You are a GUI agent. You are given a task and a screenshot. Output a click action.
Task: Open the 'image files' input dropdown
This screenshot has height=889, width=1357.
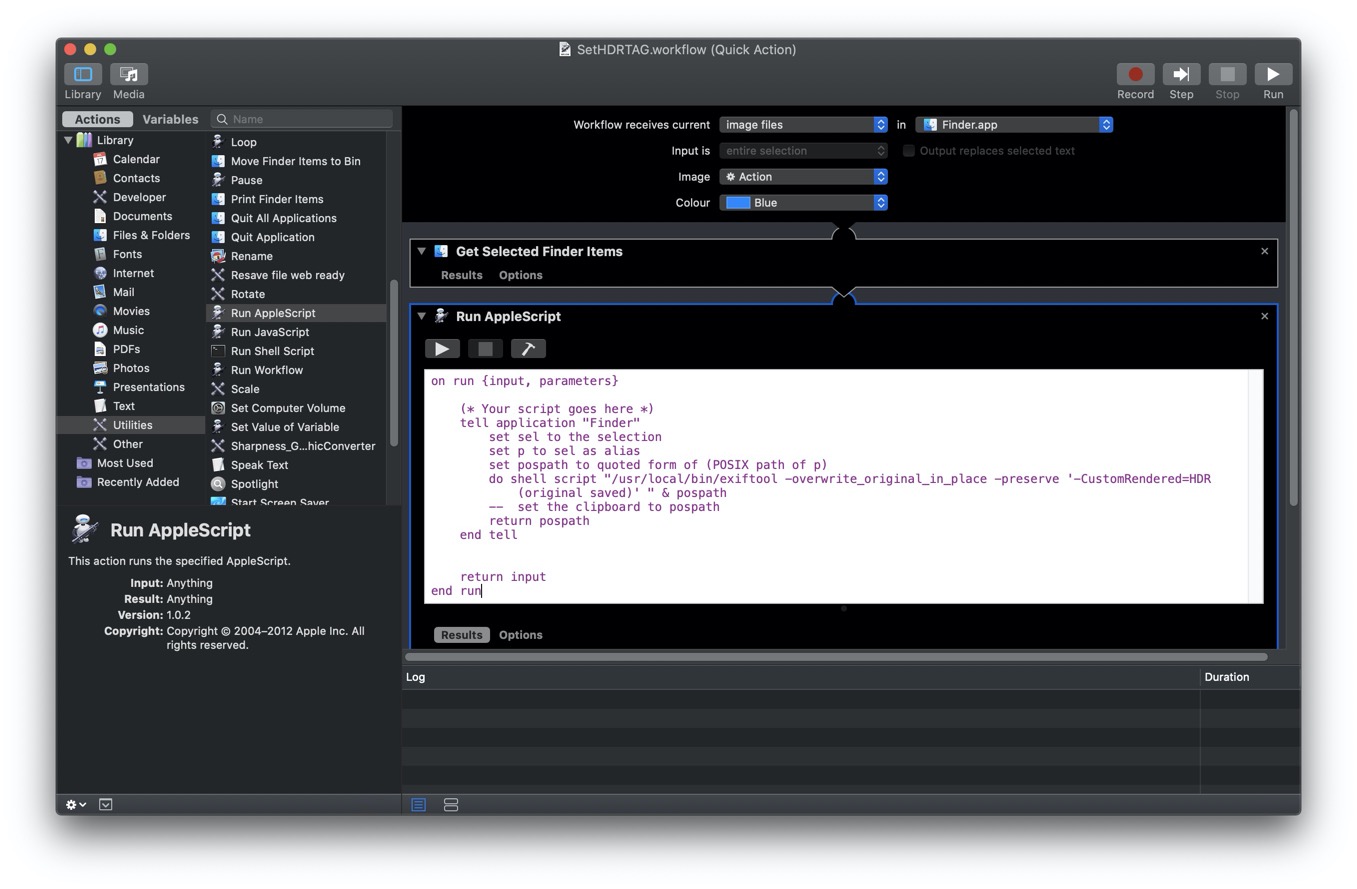pyautogui.click(x=803, y=125)
